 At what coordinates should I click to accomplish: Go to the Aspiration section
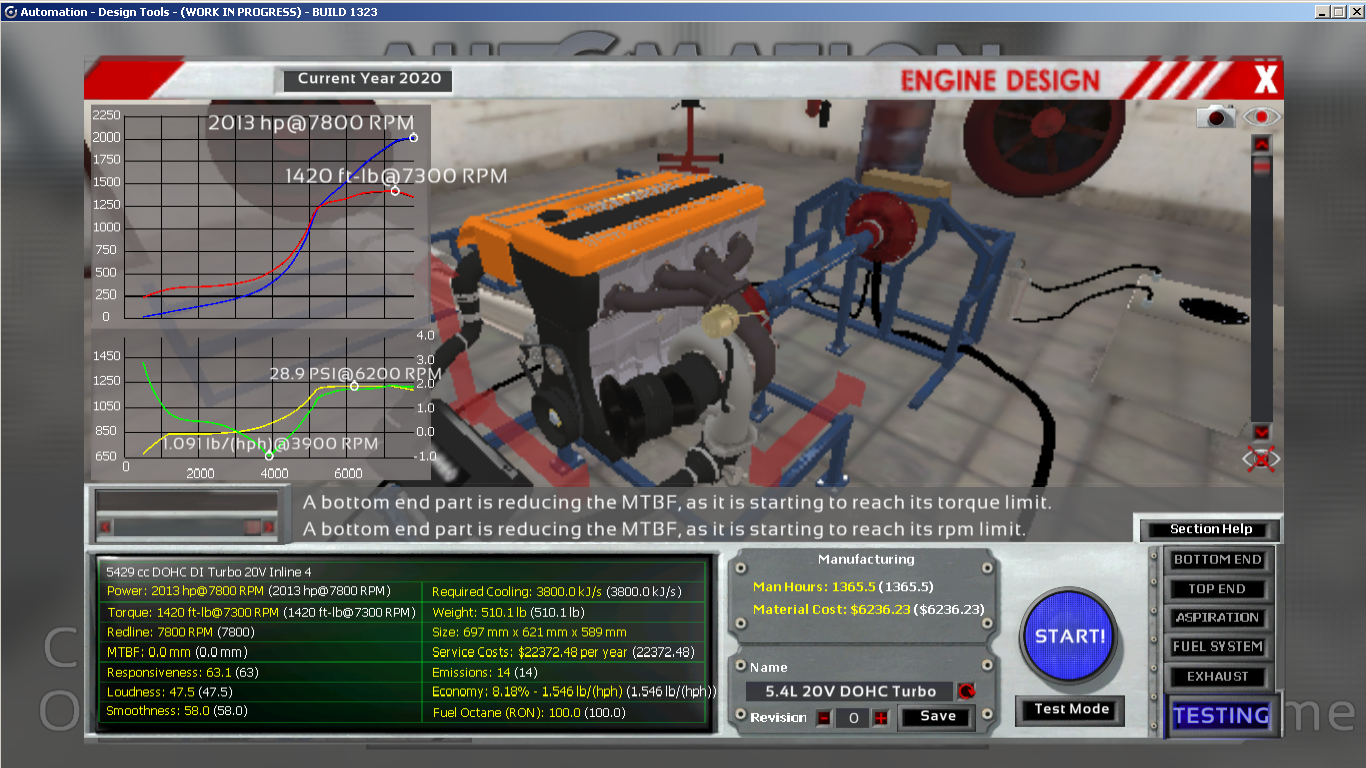pyautogui.click(x=1217, y=618)
